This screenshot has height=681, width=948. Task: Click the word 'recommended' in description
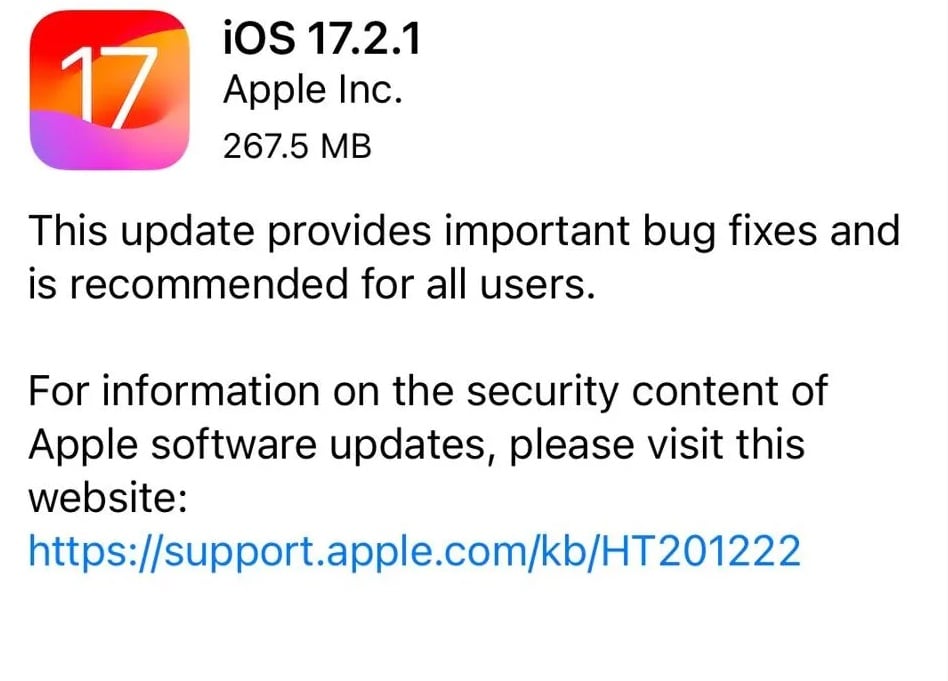(209, 284)
